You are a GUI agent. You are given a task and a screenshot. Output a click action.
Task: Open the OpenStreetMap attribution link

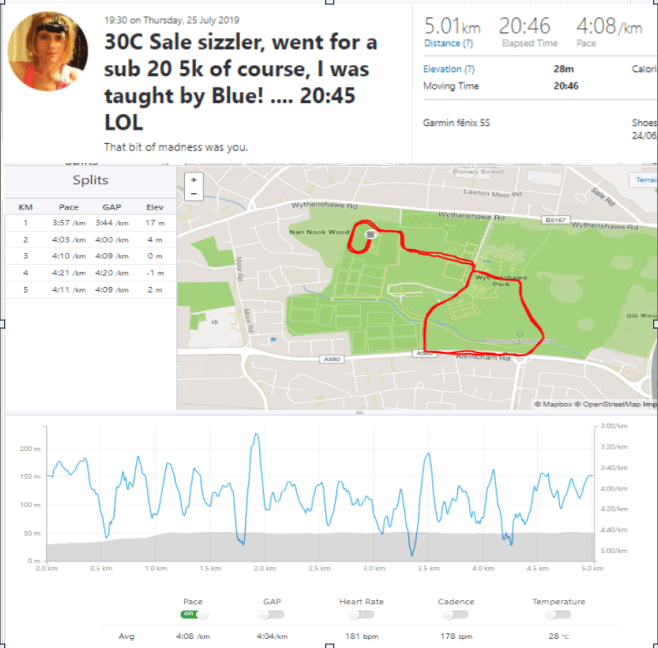pos(617,404)
